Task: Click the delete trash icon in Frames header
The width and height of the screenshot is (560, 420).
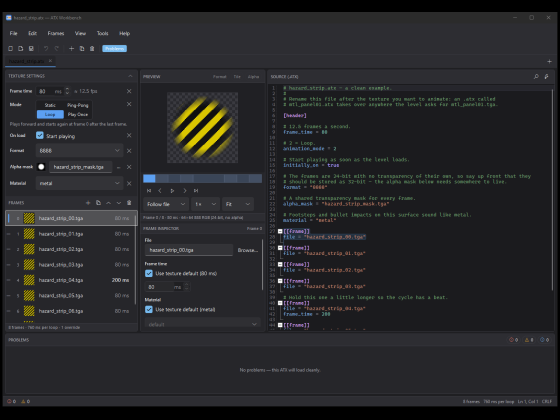Action: click(x=129, y=203)
